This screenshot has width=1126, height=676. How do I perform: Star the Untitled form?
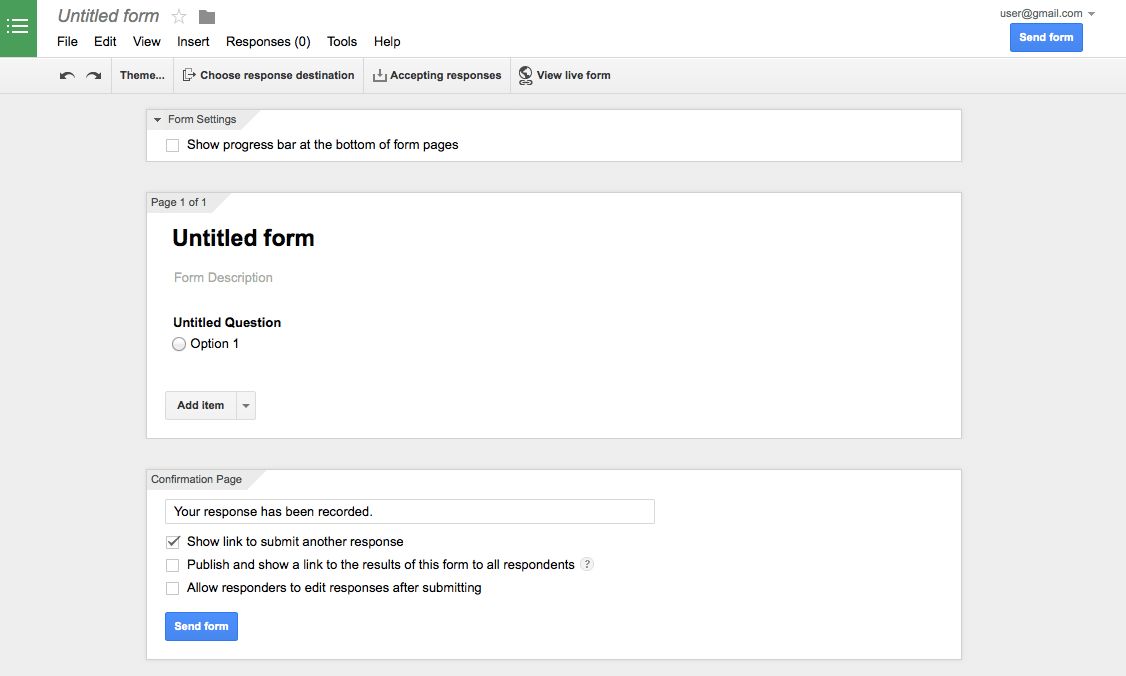179,16
